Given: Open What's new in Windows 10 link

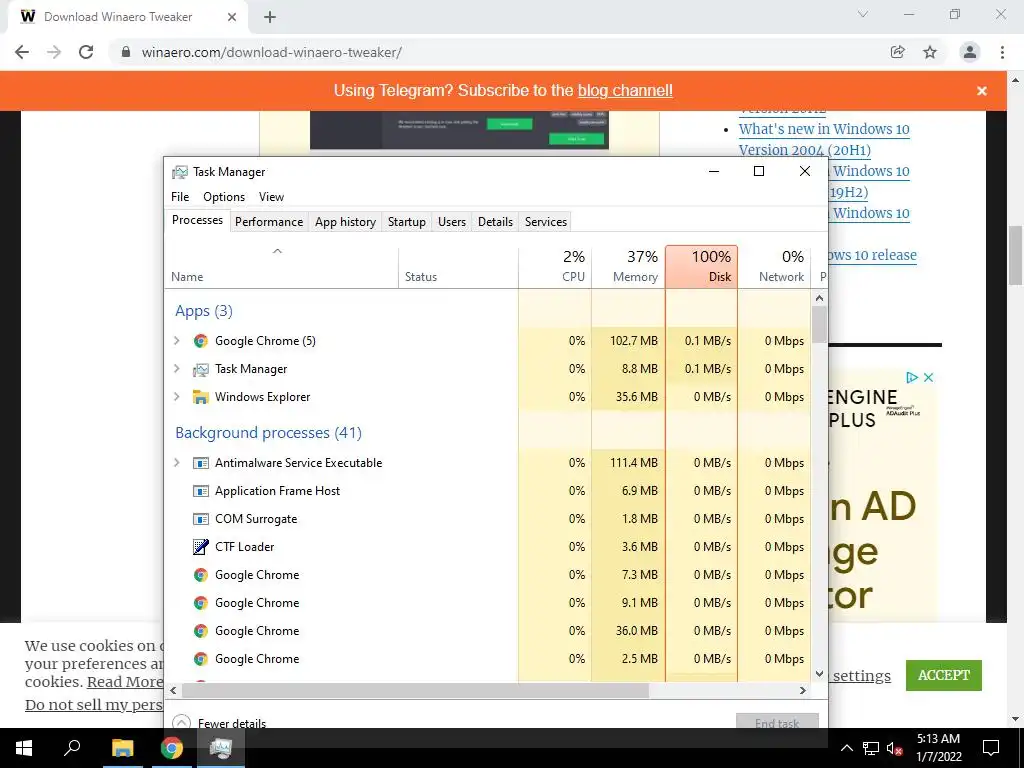Looking at the screenshot, I should (x=824, y=139).
